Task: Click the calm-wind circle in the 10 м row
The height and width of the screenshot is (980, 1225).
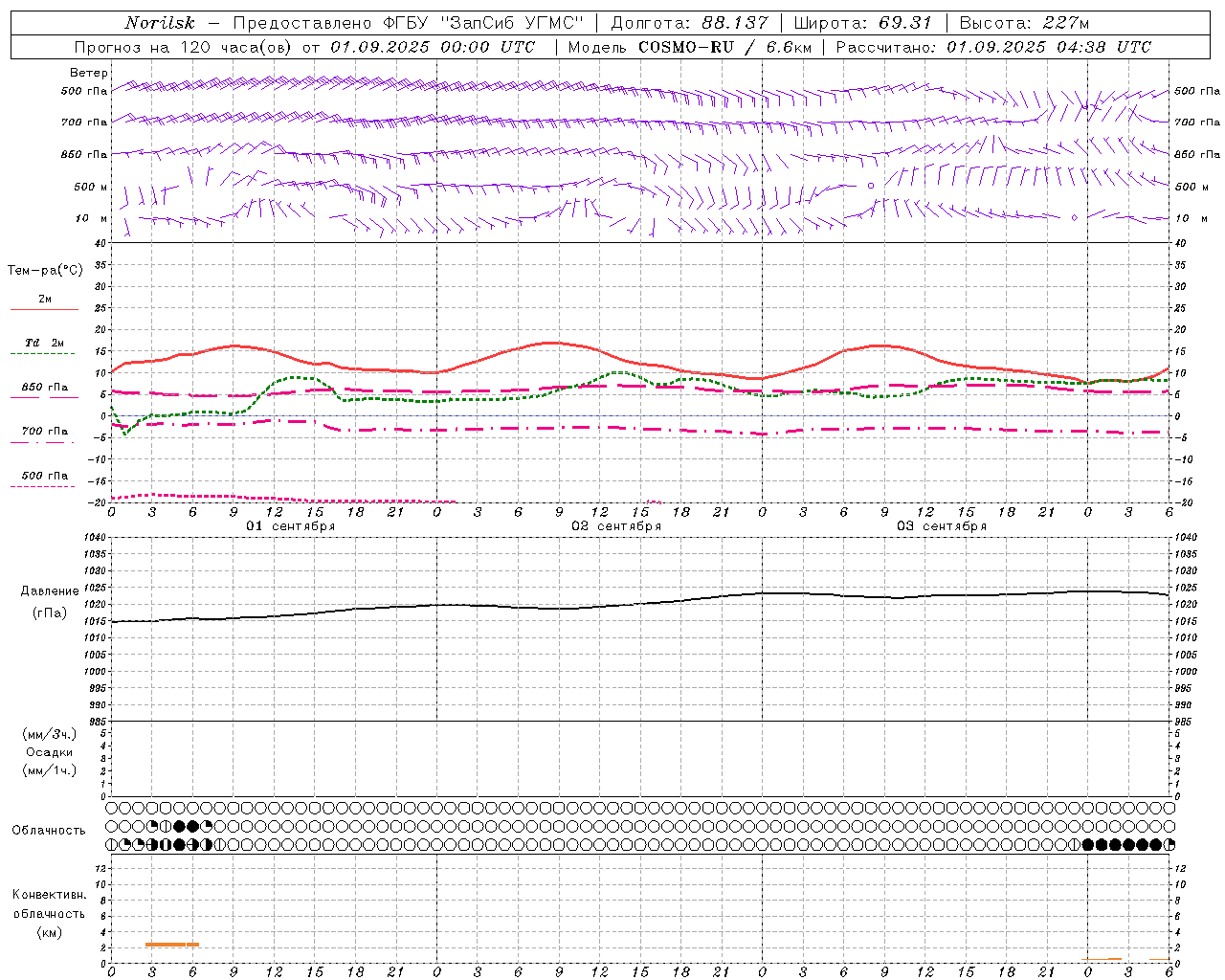Action: coord(1074,217)
